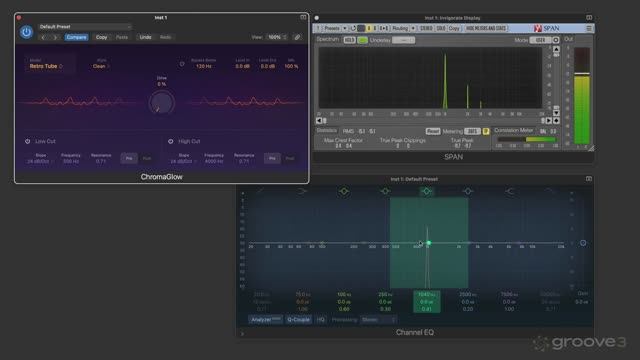Toggle Bypass Below power icon
The height and width of the screenshot is (360, 640).
pyautogui.click(x=182, y=64)
